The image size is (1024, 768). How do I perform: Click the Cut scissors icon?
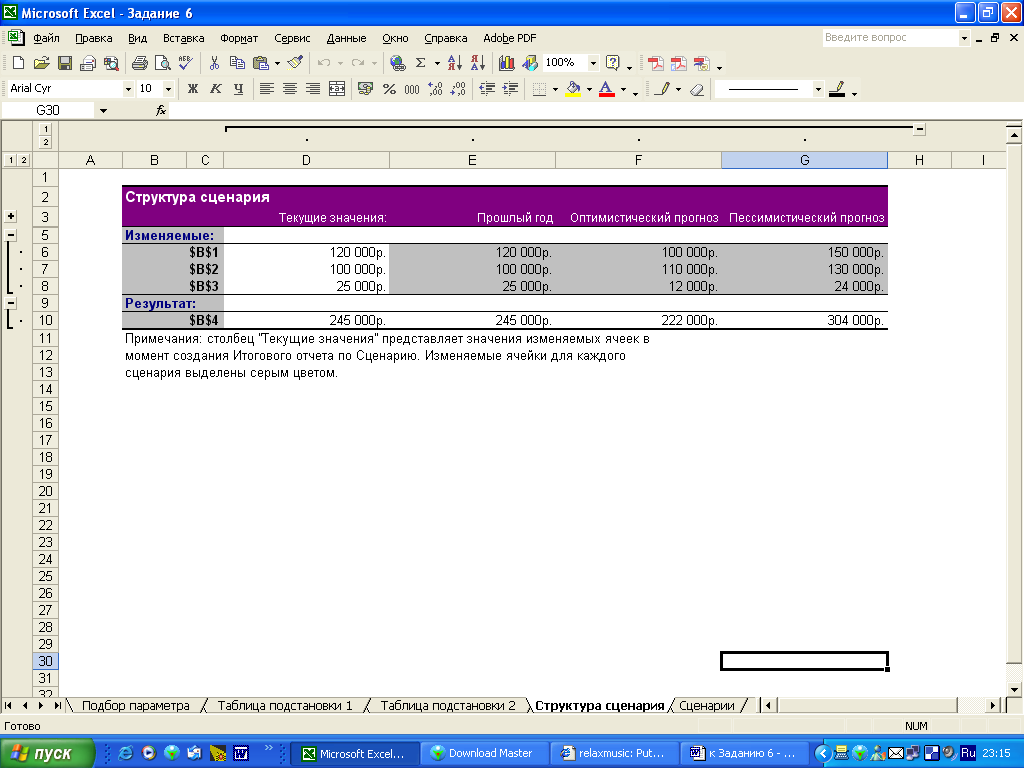[214, 63]
